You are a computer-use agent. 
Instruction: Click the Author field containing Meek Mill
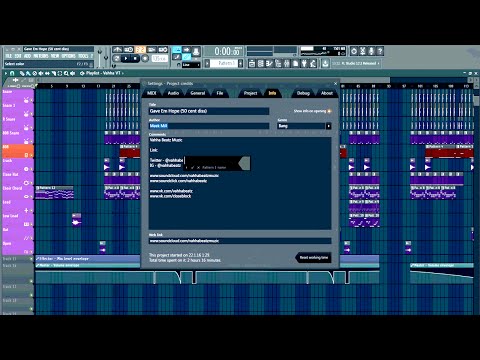click(209, 126)
